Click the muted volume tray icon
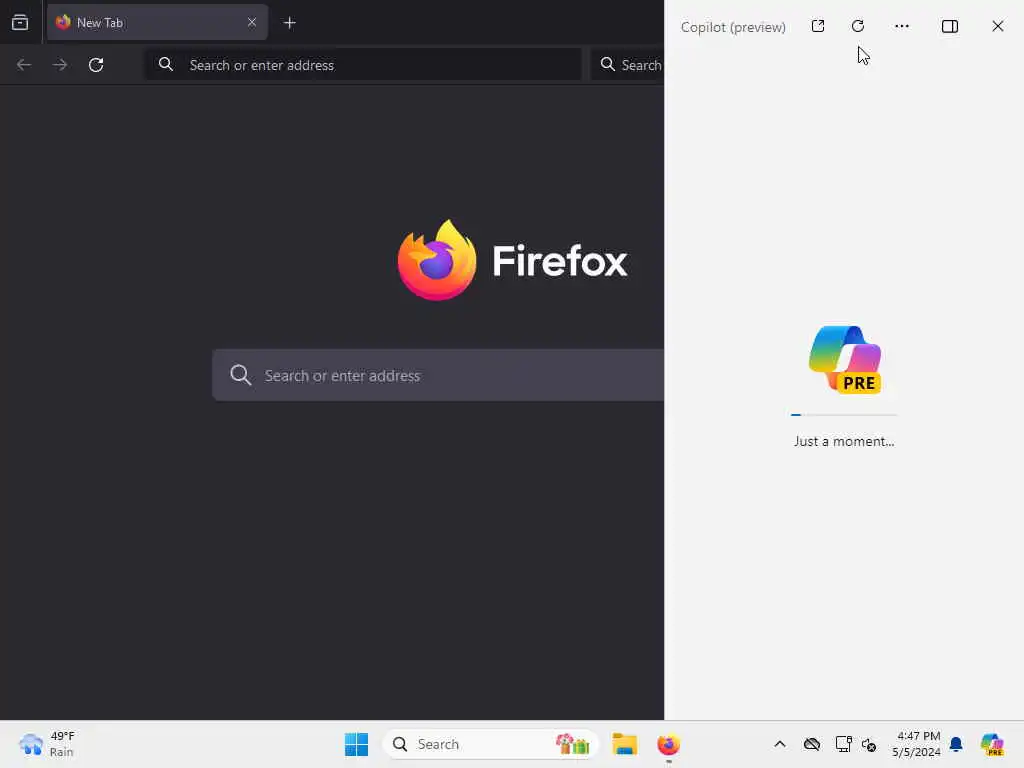1024x768 pixels. tap(869, 744)
